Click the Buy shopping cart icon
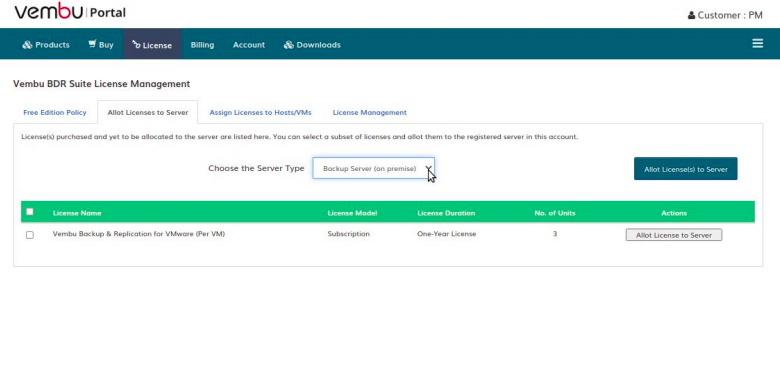The width and height of the screenshot is (780, 370). click(93, 44)
